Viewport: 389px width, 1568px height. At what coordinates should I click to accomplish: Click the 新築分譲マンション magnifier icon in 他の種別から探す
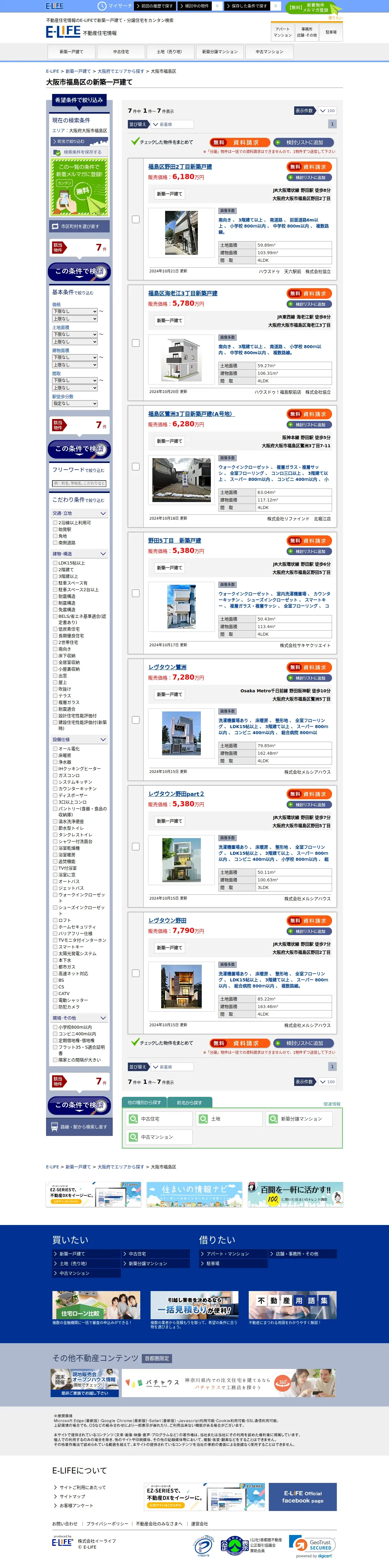273,1119
